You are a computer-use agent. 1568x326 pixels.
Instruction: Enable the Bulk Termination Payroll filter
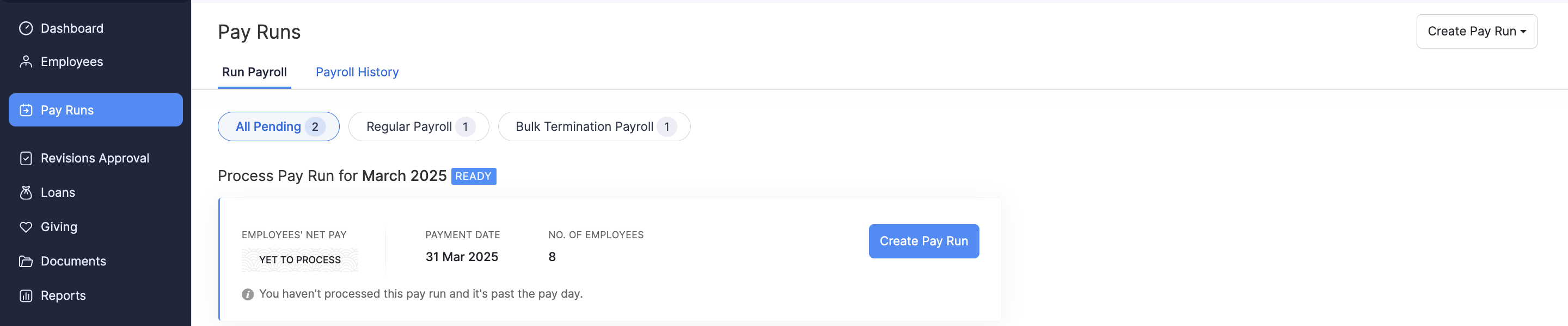pos(593,126)
